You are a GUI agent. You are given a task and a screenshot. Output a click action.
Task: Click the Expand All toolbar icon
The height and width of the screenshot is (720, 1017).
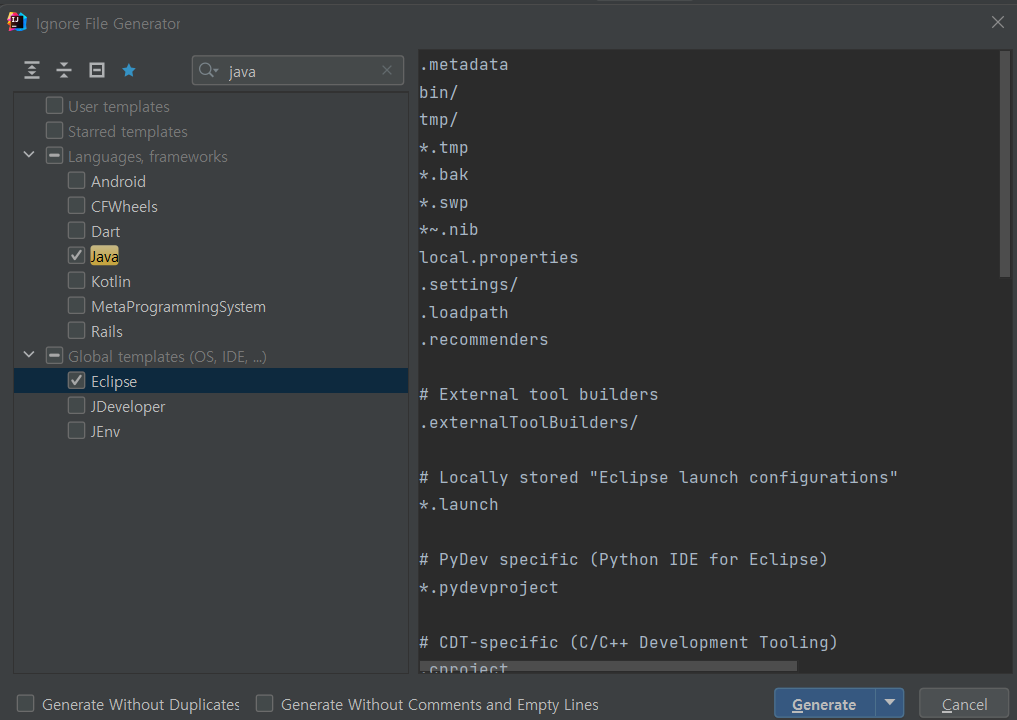click(32, 70)
